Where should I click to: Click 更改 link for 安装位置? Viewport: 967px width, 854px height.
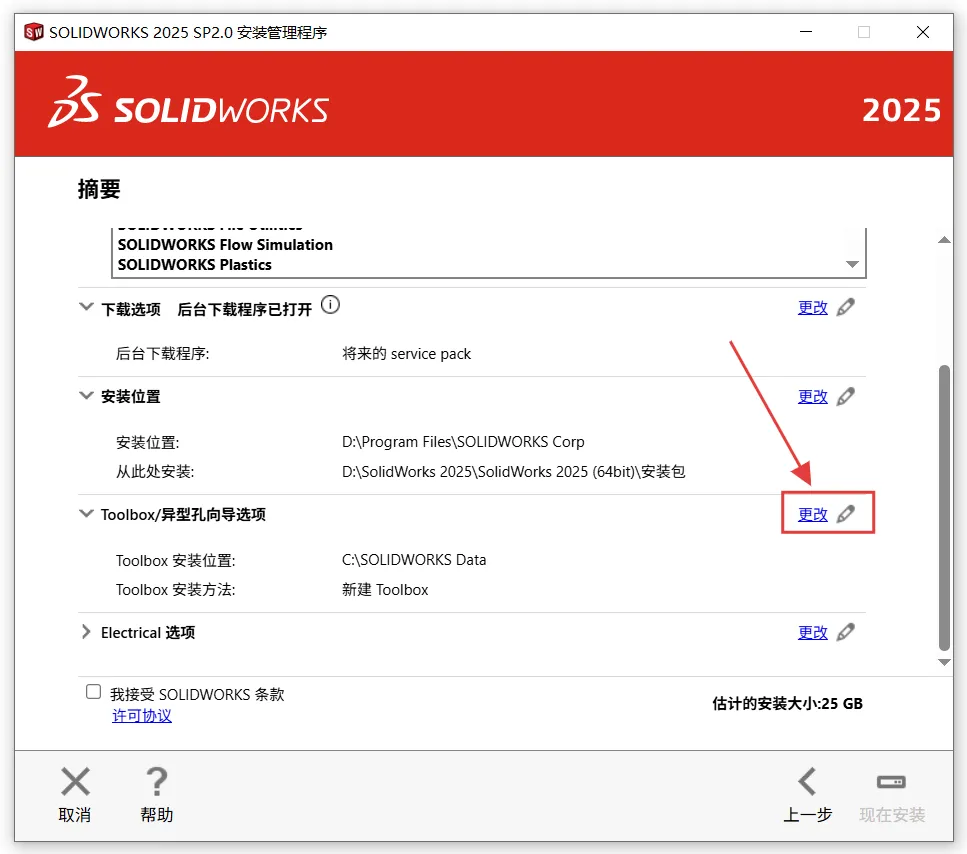pyautogui.click(x=812, y=396)
